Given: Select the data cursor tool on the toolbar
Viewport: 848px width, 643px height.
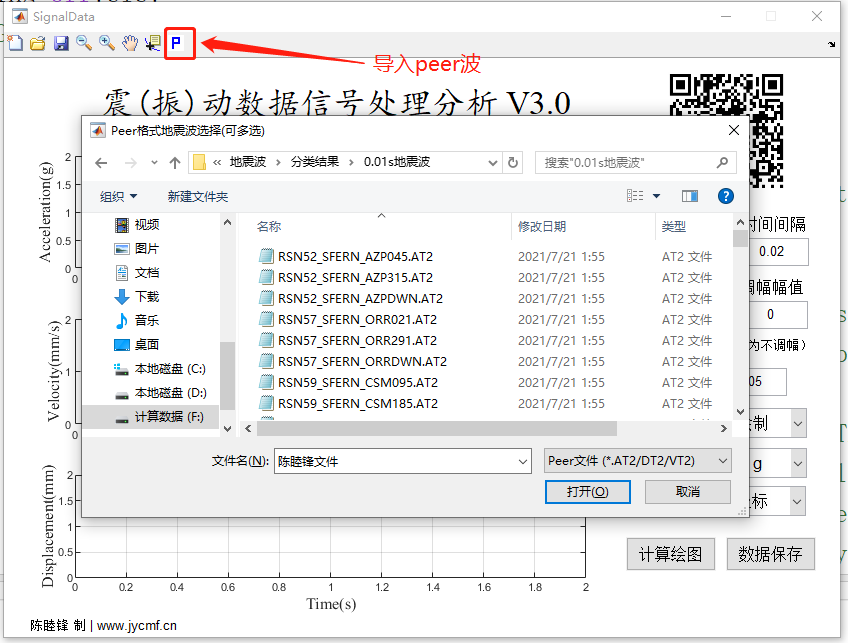Looking at the screenshot, I should [x=151, y=44].
